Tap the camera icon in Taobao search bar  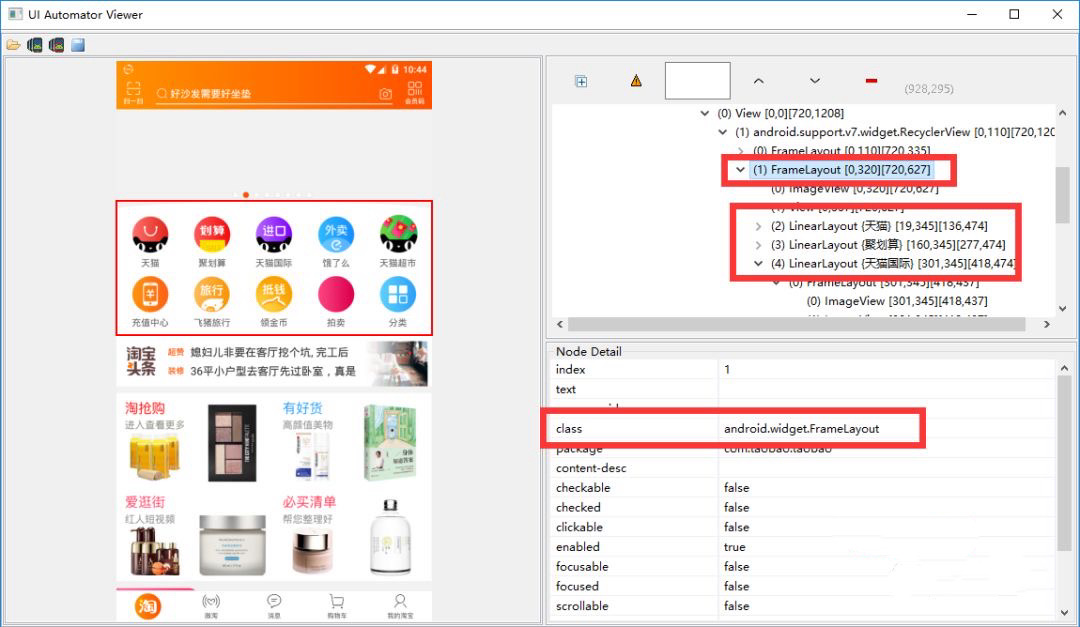point(386,94)
